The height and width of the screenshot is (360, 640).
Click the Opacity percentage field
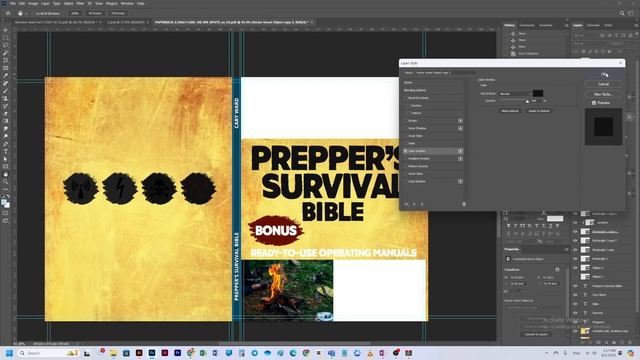[x=535, y=101]
